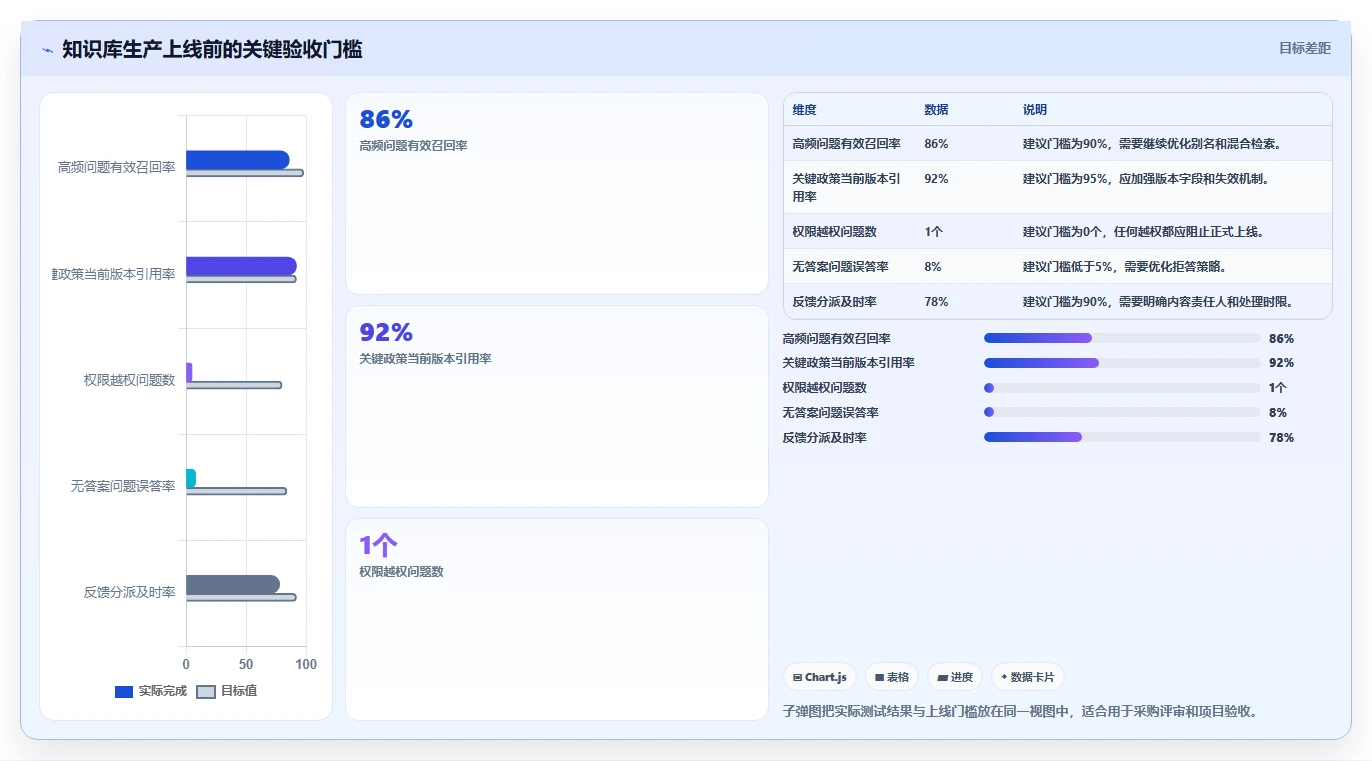The height and width of the screenshot is (761, 1372).
Task: Click the 说明 column header
Action: click(1035, 110)
